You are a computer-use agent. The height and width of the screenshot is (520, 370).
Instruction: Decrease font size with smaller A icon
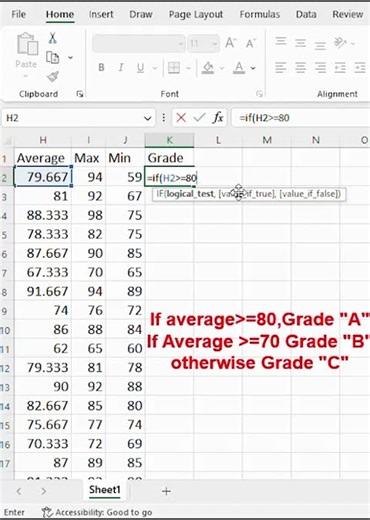point(251,43)
